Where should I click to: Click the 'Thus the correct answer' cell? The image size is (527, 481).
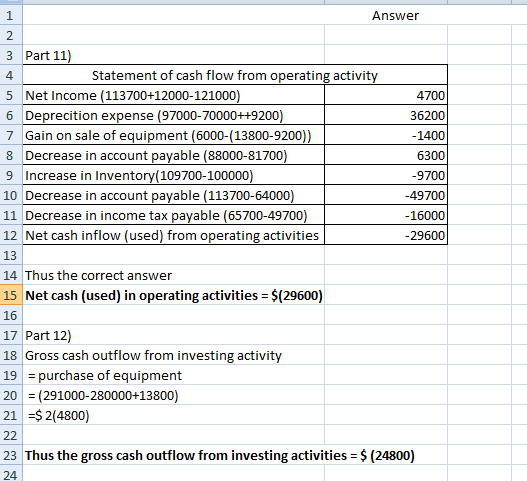tap(173, 275)
